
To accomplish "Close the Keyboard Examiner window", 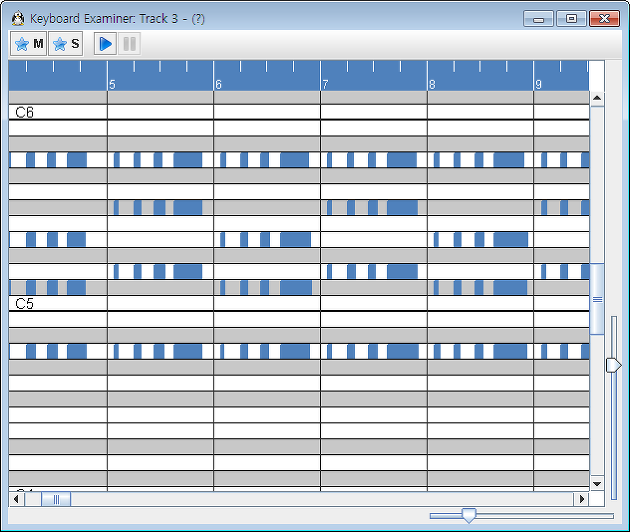I will click(x=604, y=19).
